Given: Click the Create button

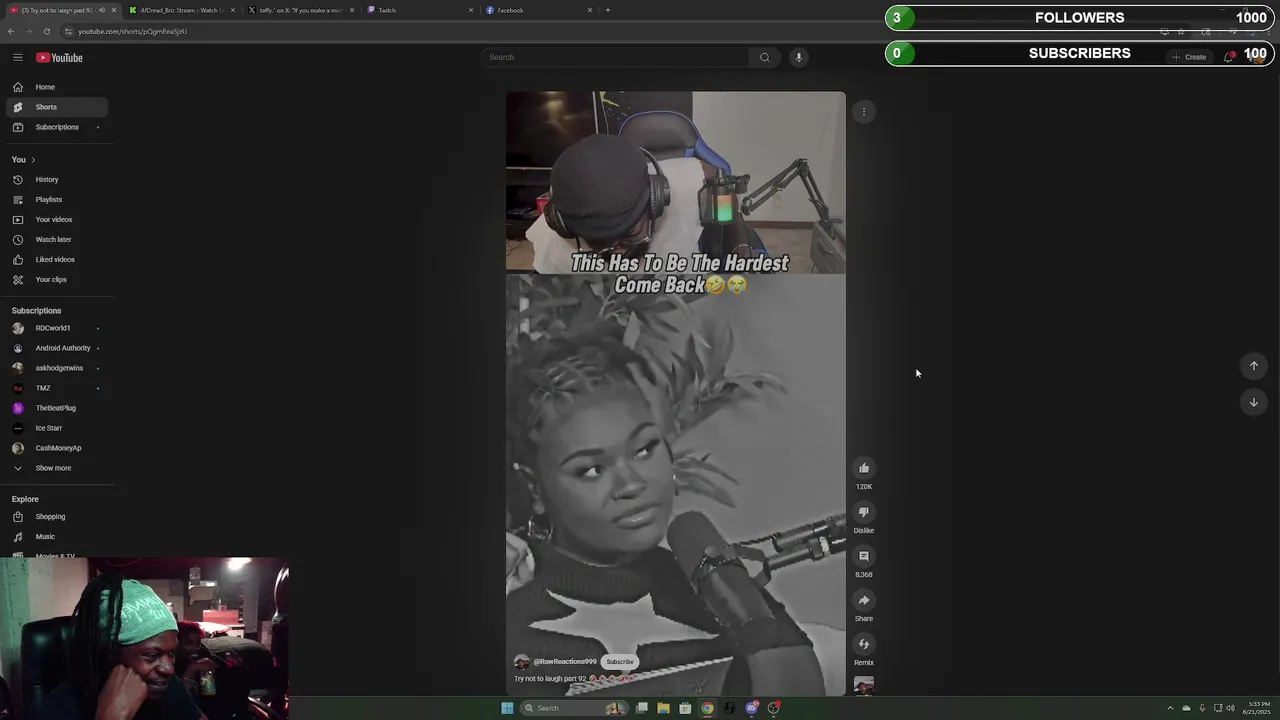Looking at the screenshot, I should click(1190, 57).
